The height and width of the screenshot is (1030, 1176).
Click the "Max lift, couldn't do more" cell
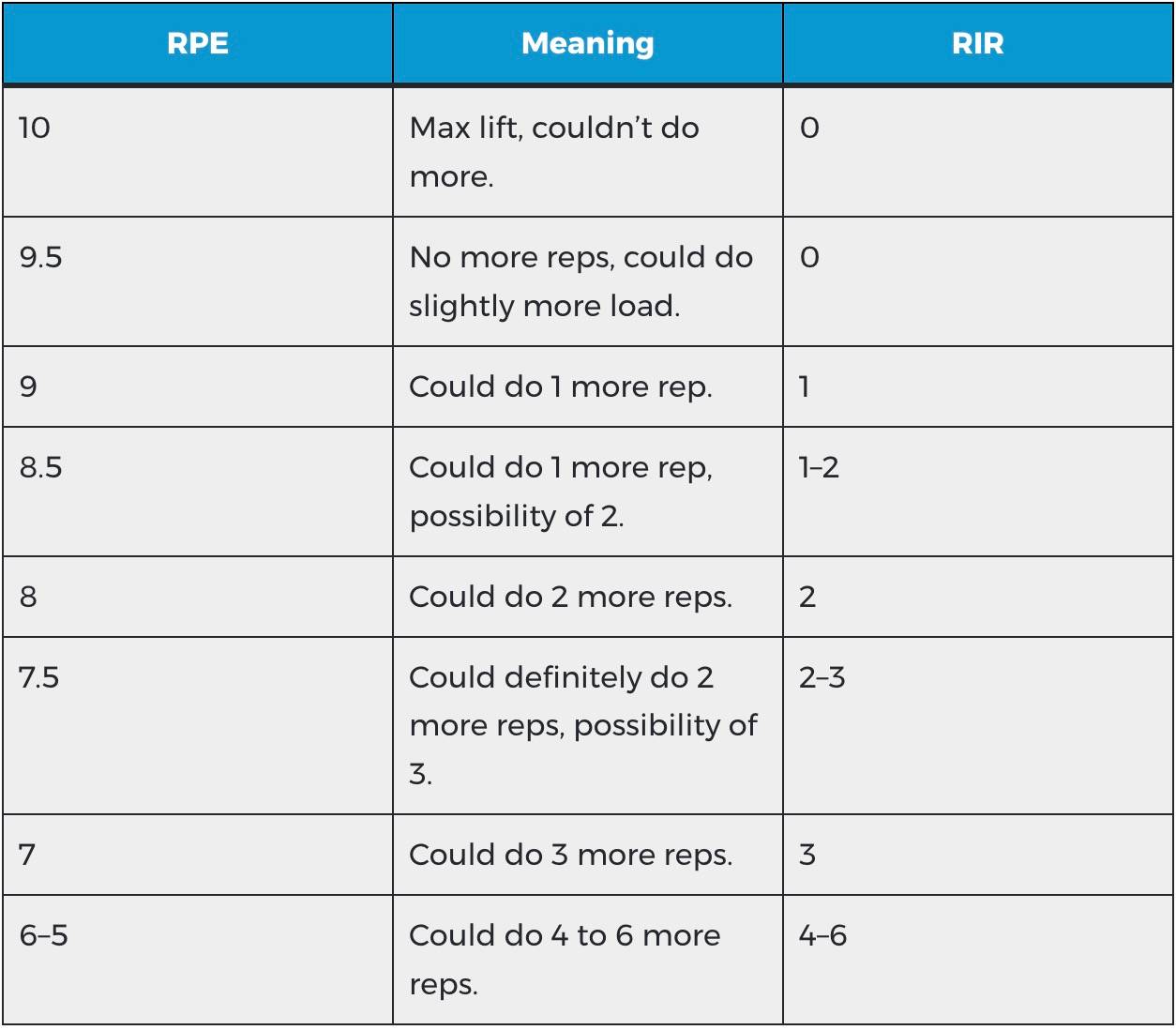pyautogui.click(x=553, y=151)
